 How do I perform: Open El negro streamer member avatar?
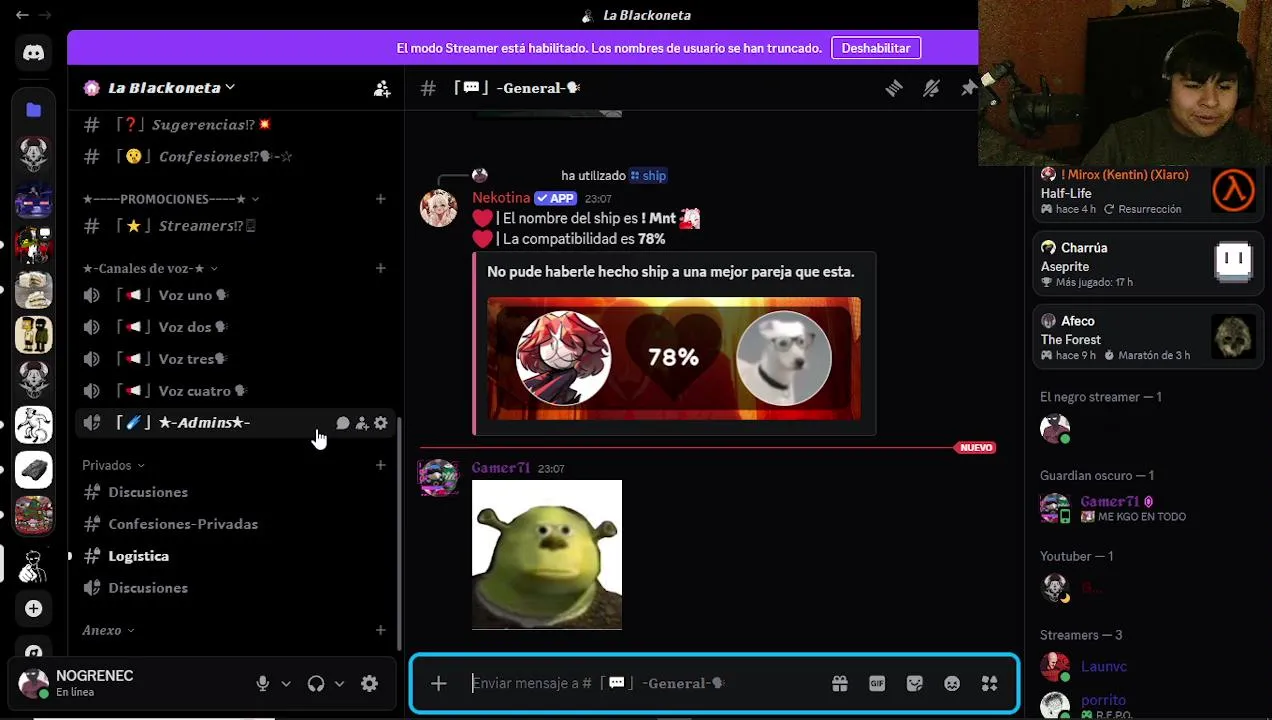pos(1055,429)
